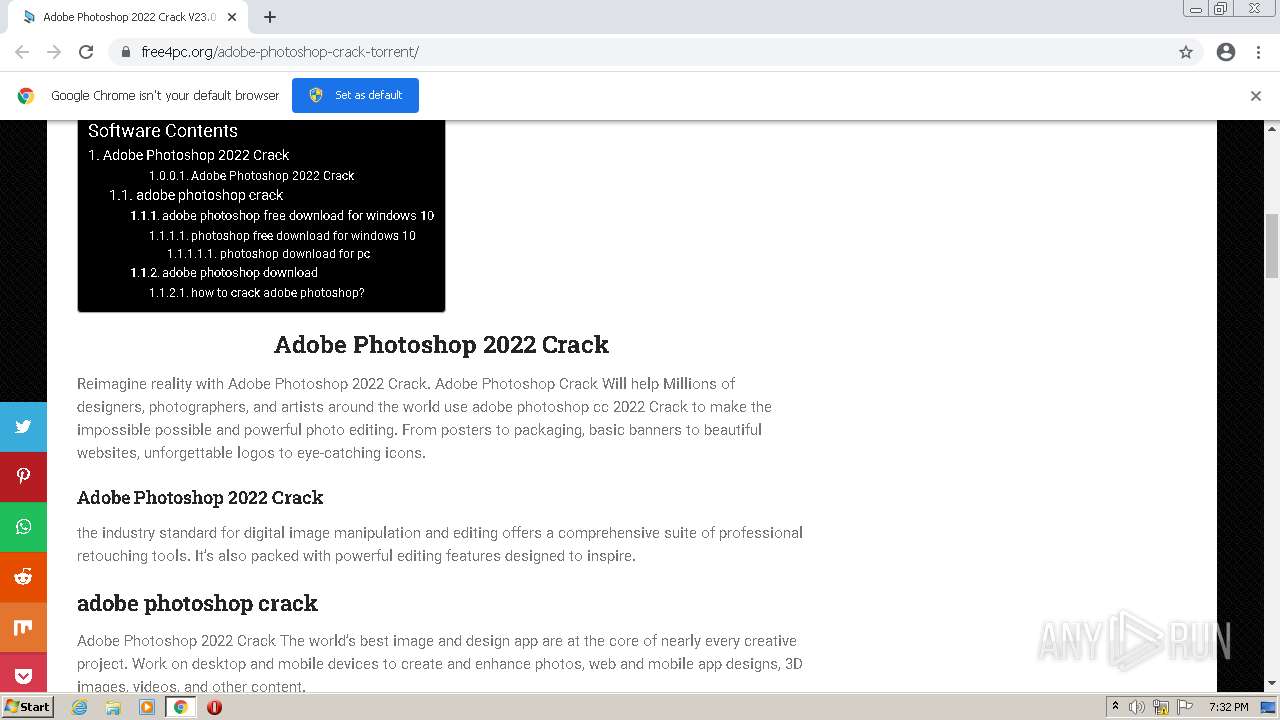Share the page on Reddit

[x=23, y=577]
